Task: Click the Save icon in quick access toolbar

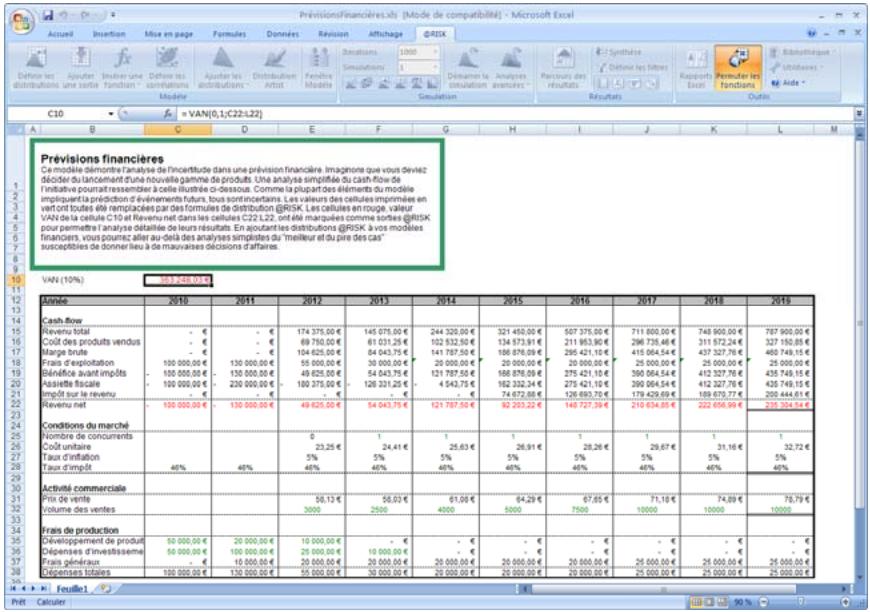Action: [x=48, y=16]
